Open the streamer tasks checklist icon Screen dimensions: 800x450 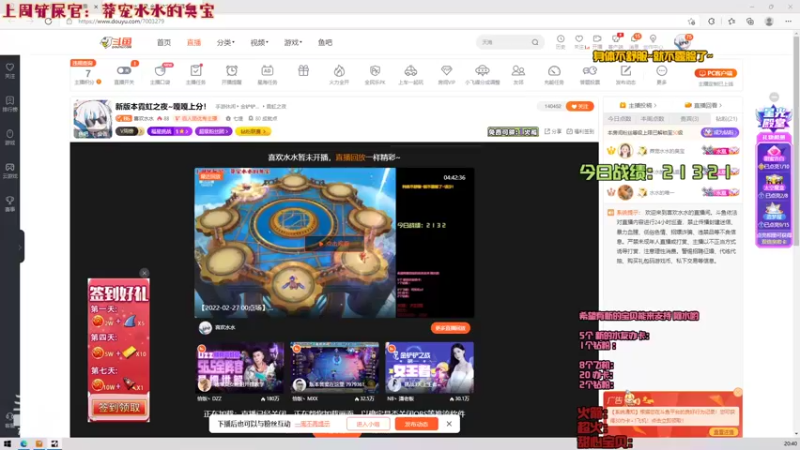195,73
